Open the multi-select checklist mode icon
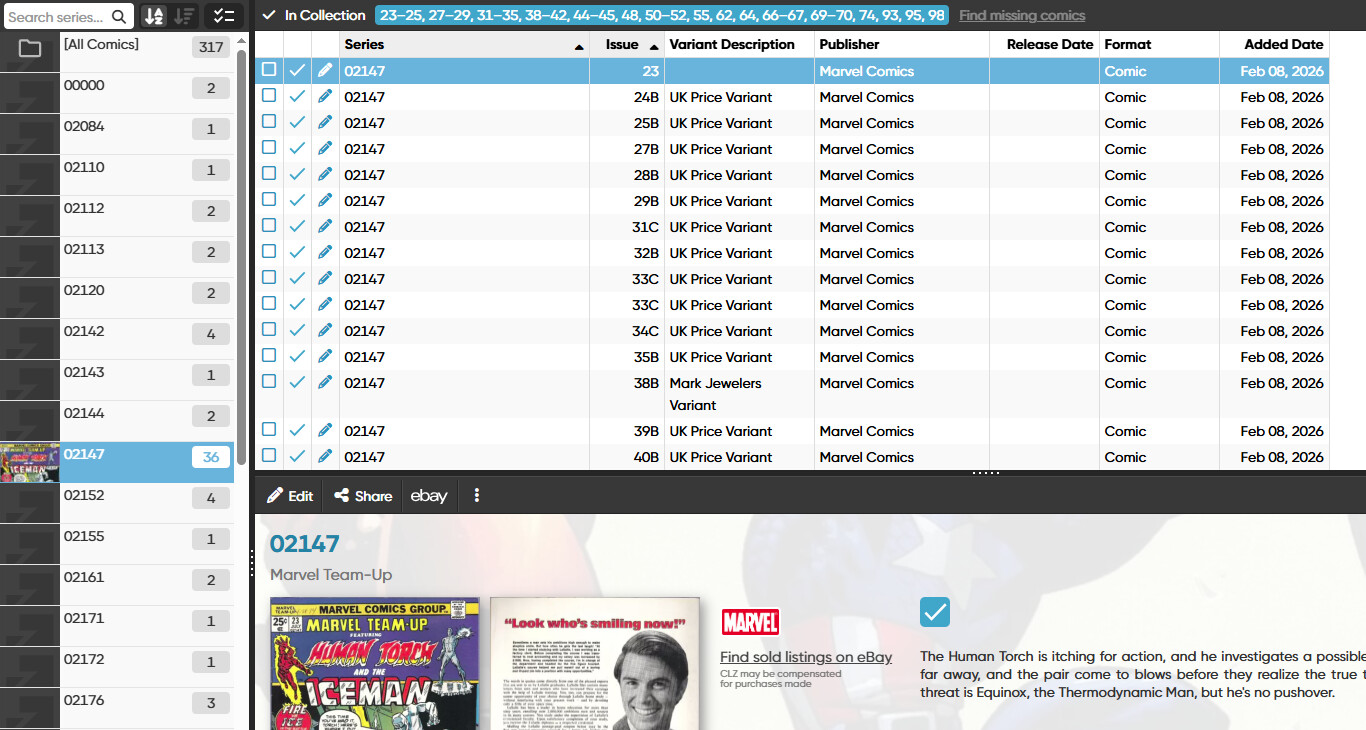 (224, 16)
